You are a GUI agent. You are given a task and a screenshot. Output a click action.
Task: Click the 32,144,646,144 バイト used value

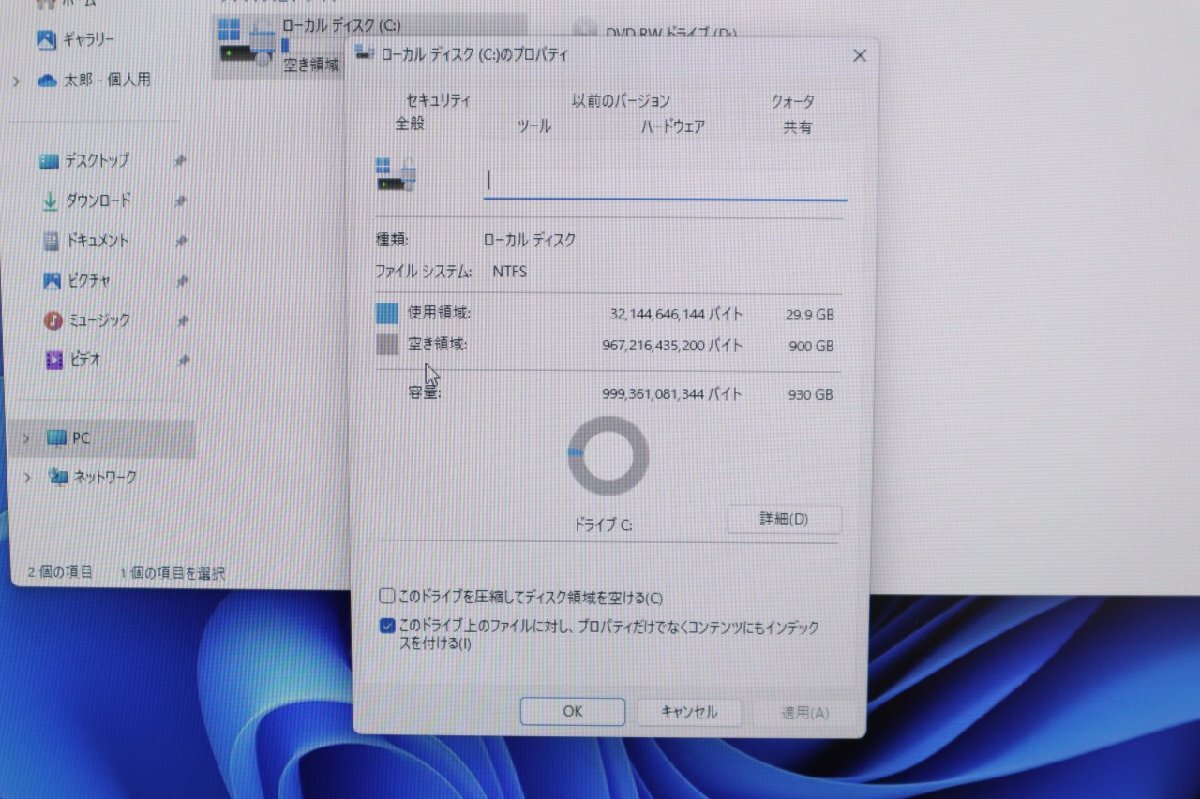tap(676, 314)
